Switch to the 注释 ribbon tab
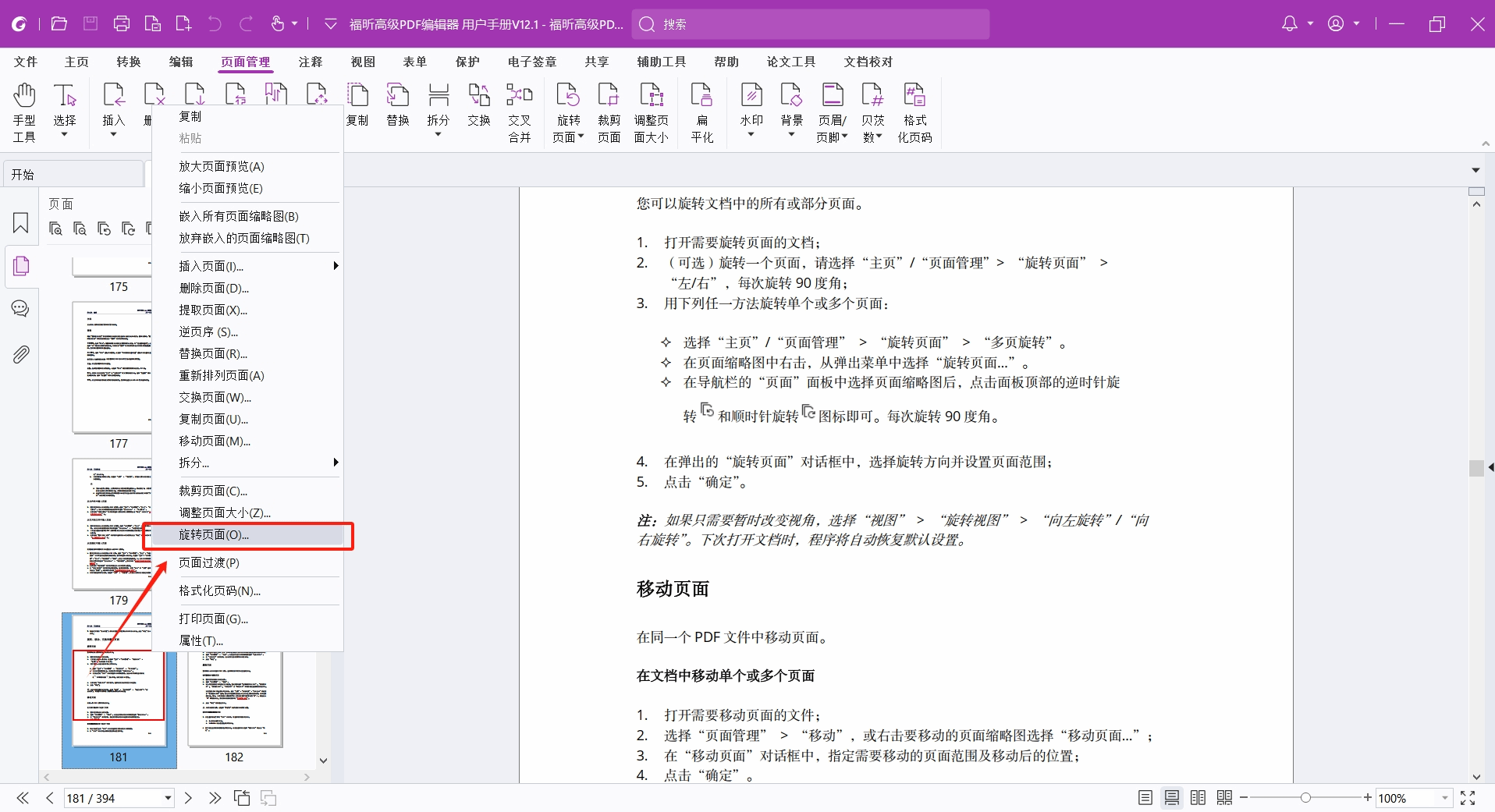 click(x=310, y=62)
